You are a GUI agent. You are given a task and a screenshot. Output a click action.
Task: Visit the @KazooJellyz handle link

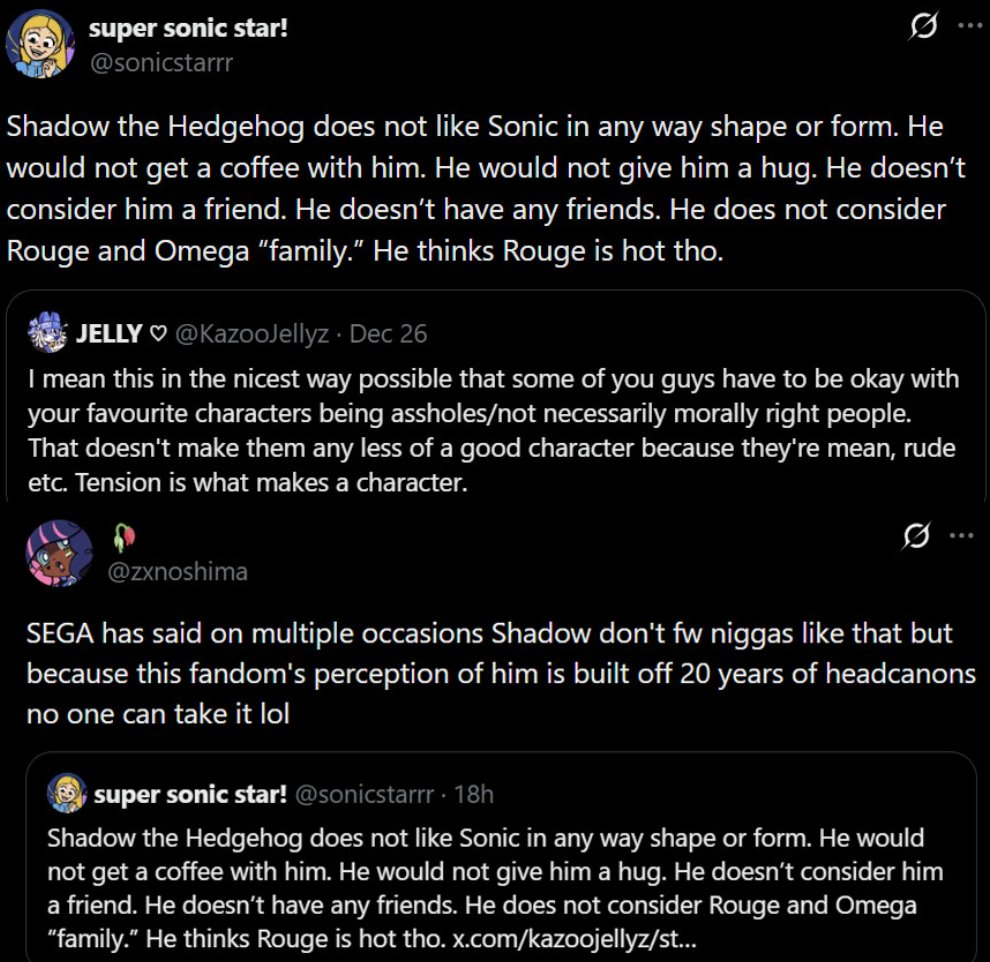(251, 334)
